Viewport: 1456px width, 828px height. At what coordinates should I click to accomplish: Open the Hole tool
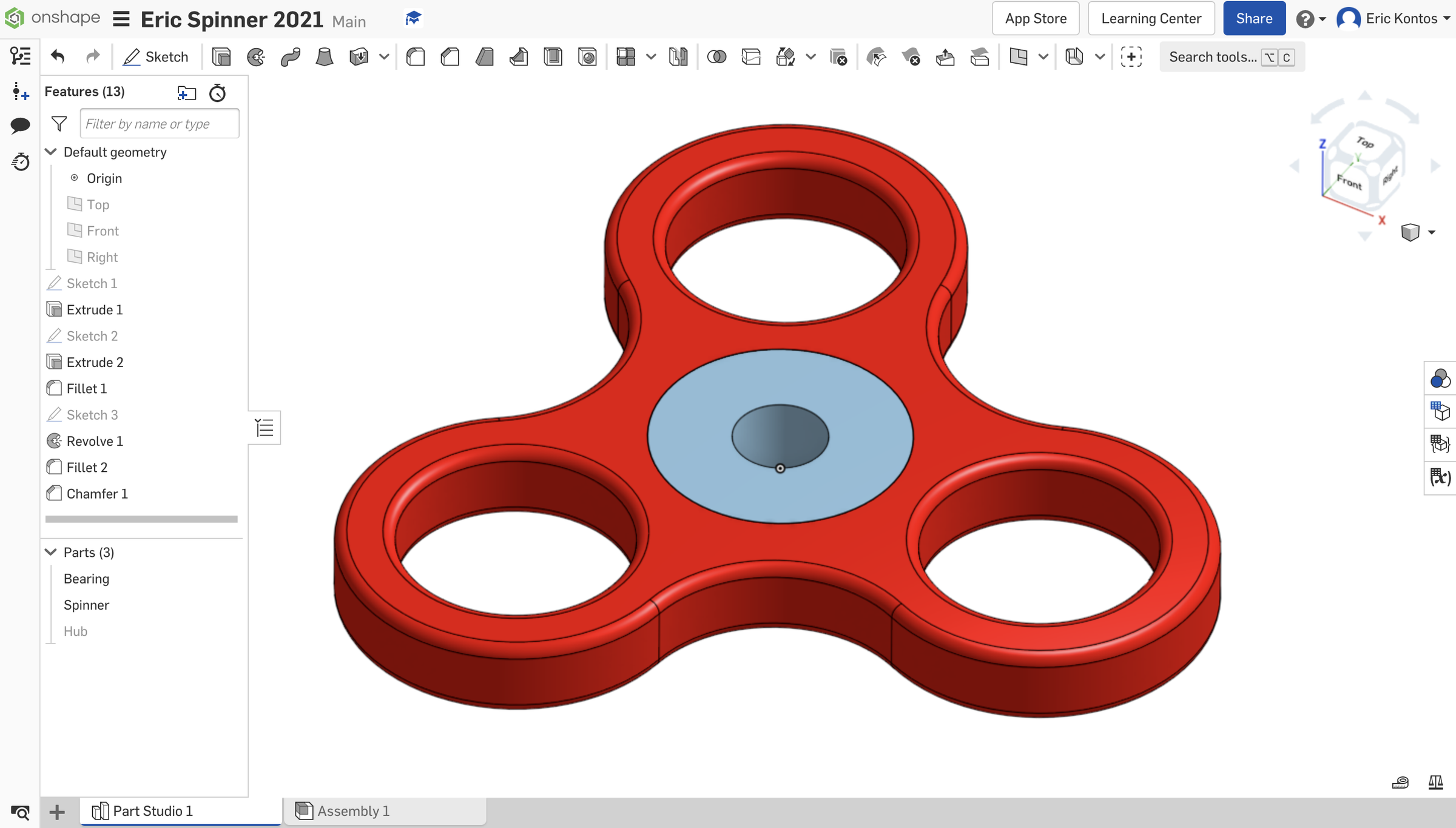(x=587, y=56)
